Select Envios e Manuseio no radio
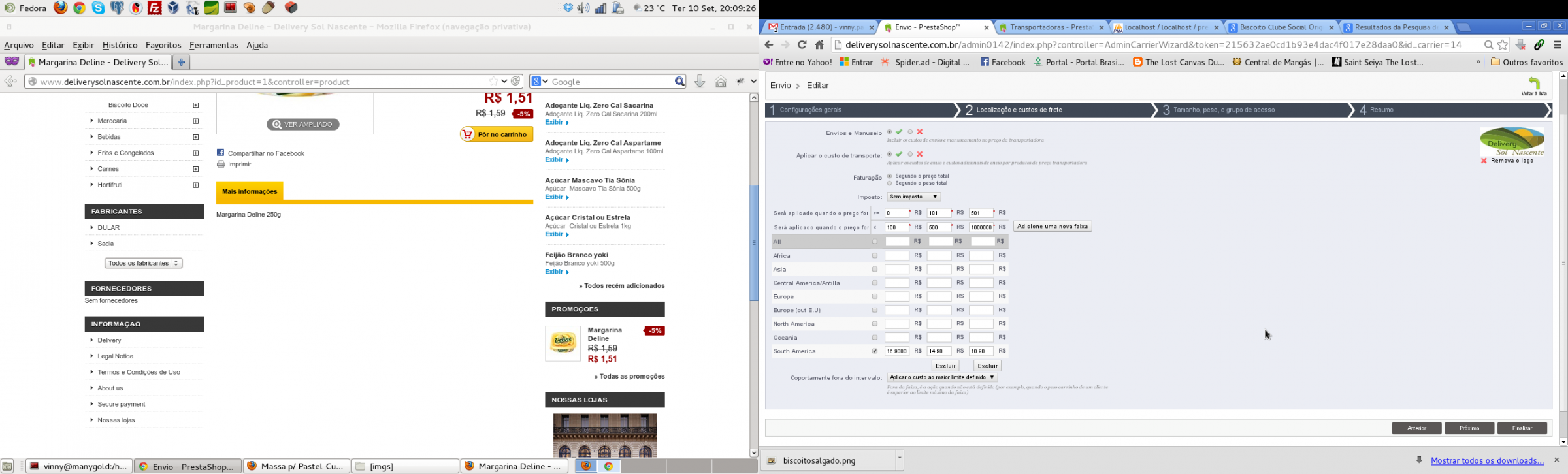 [910, 132]
